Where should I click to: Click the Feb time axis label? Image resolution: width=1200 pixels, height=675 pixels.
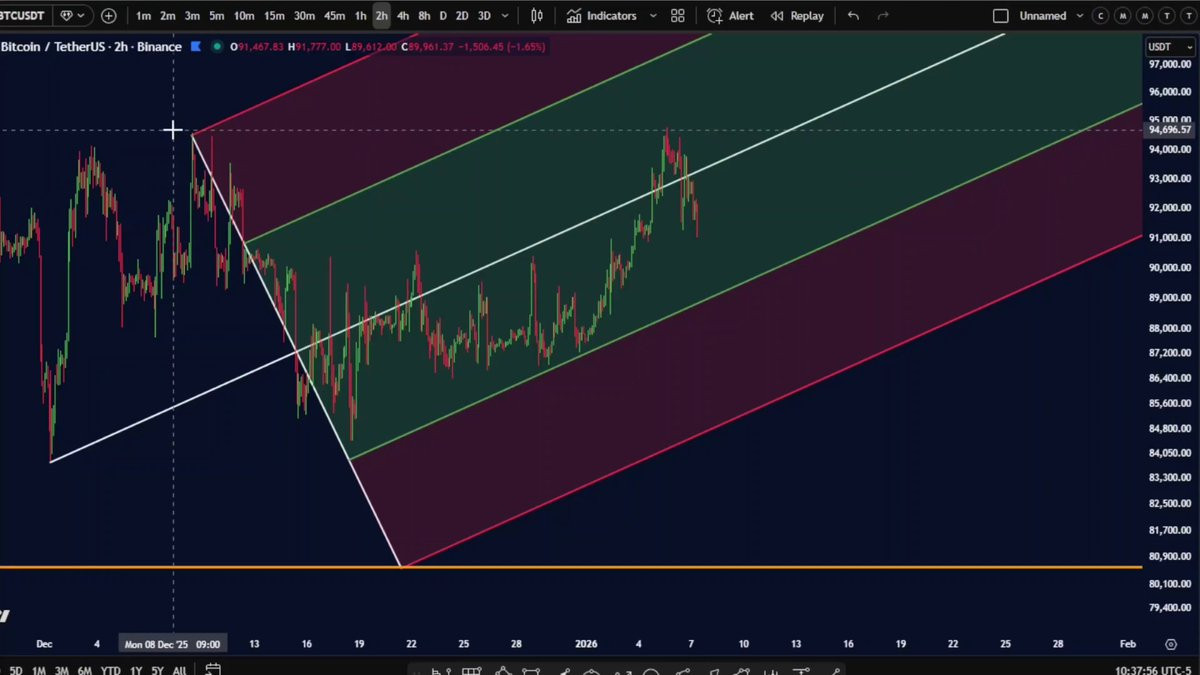coord(1127,644)
